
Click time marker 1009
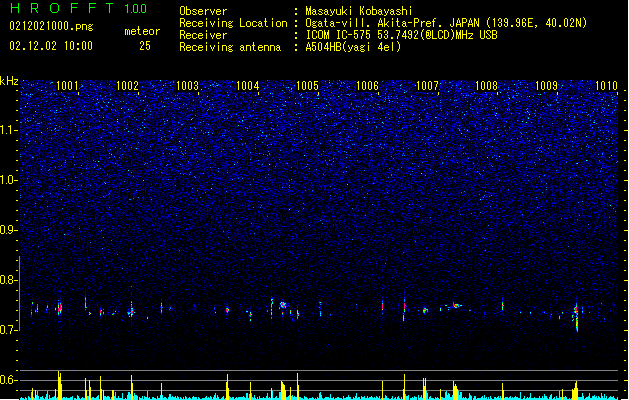click(546, 86)
